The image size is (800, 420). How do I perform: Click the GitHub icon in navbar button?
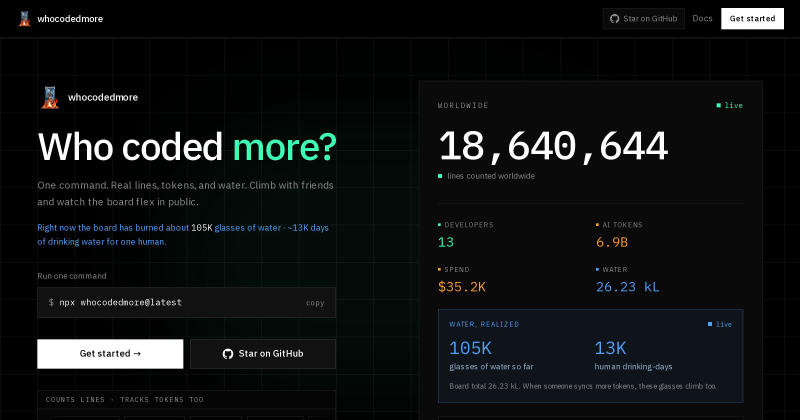pyautogui.click(x=615, y=19)
